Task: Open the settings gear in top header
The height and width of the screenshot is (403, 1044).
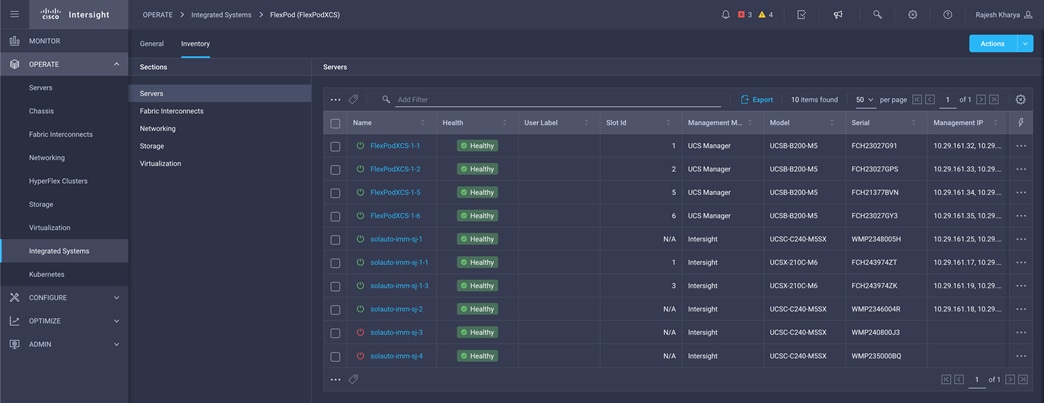Action: pos(913,15)
